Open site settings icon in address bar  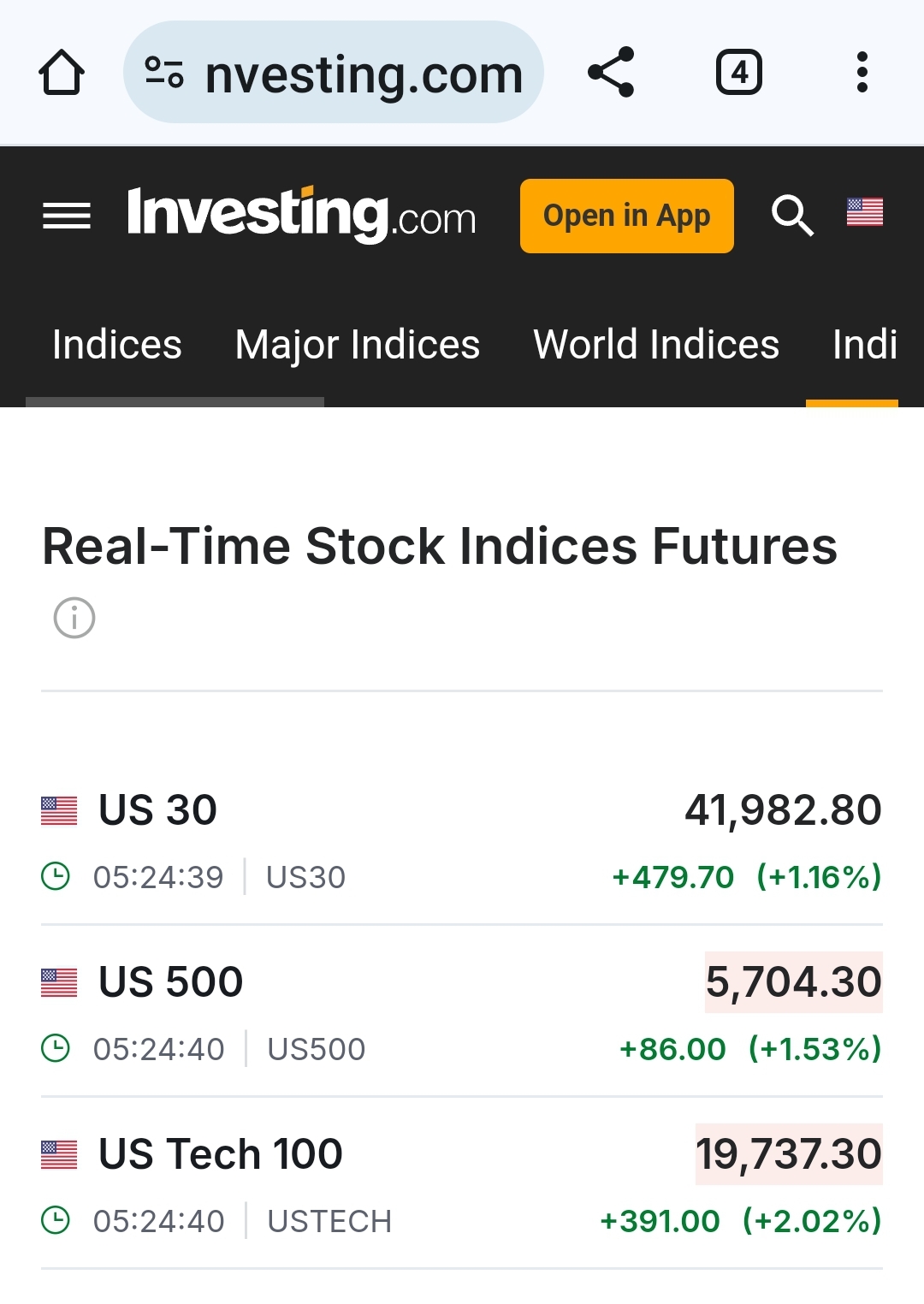pyautogui.click(x=164, y=73)
